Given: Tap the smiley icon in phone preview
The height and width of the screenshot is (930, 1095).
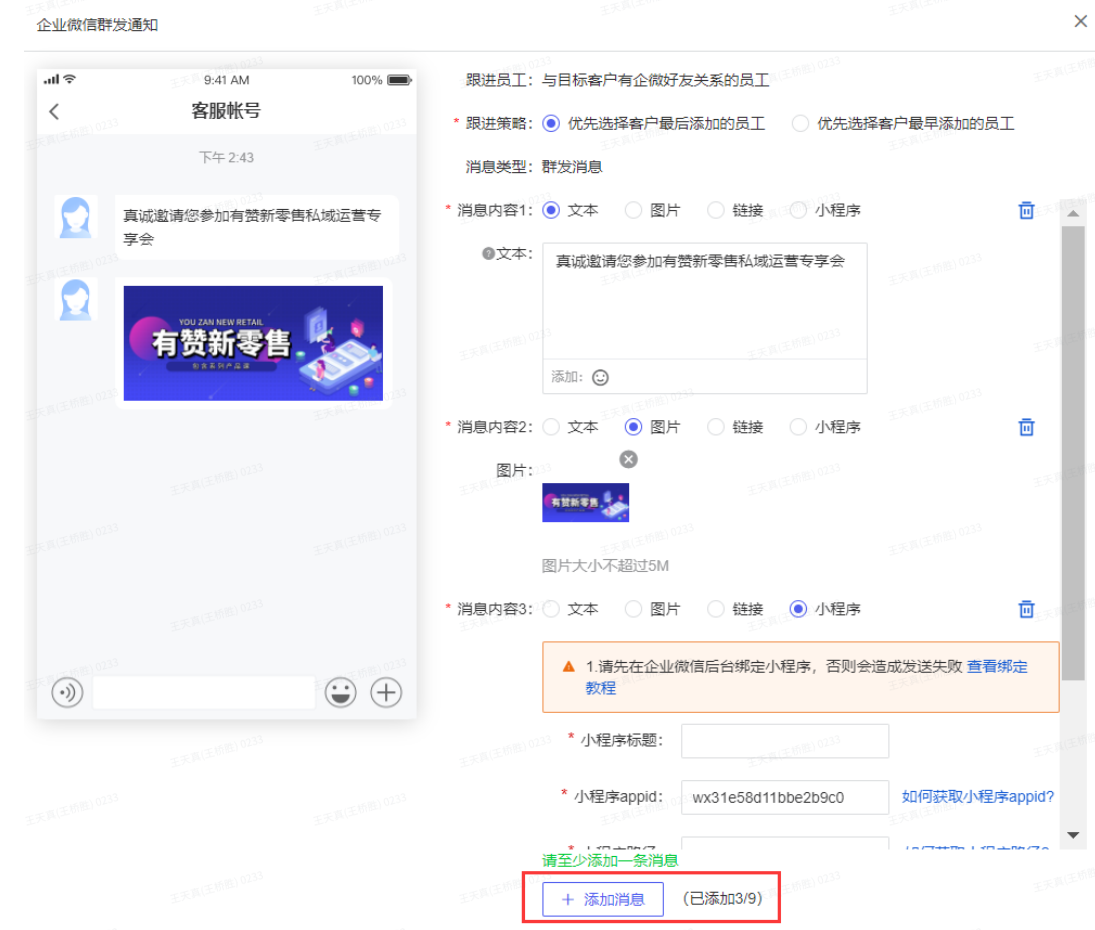Looking at the screenshot, I should pos(340,693).
